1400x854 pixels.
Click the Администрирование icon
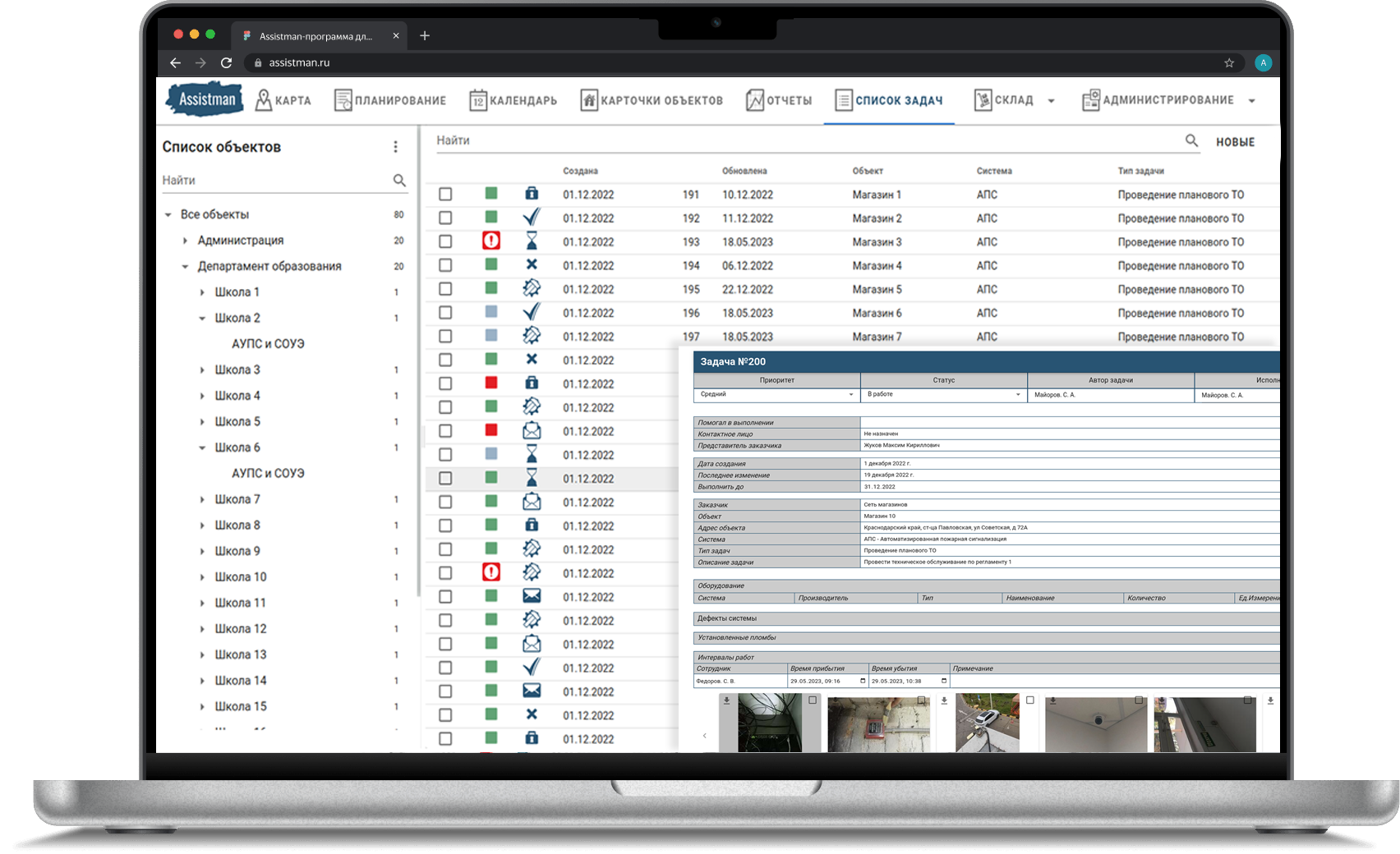point(1090,100)
